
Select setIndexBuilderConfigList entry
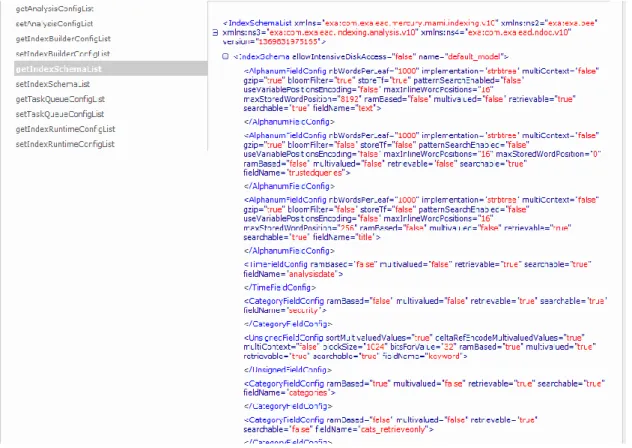point(63,54)
